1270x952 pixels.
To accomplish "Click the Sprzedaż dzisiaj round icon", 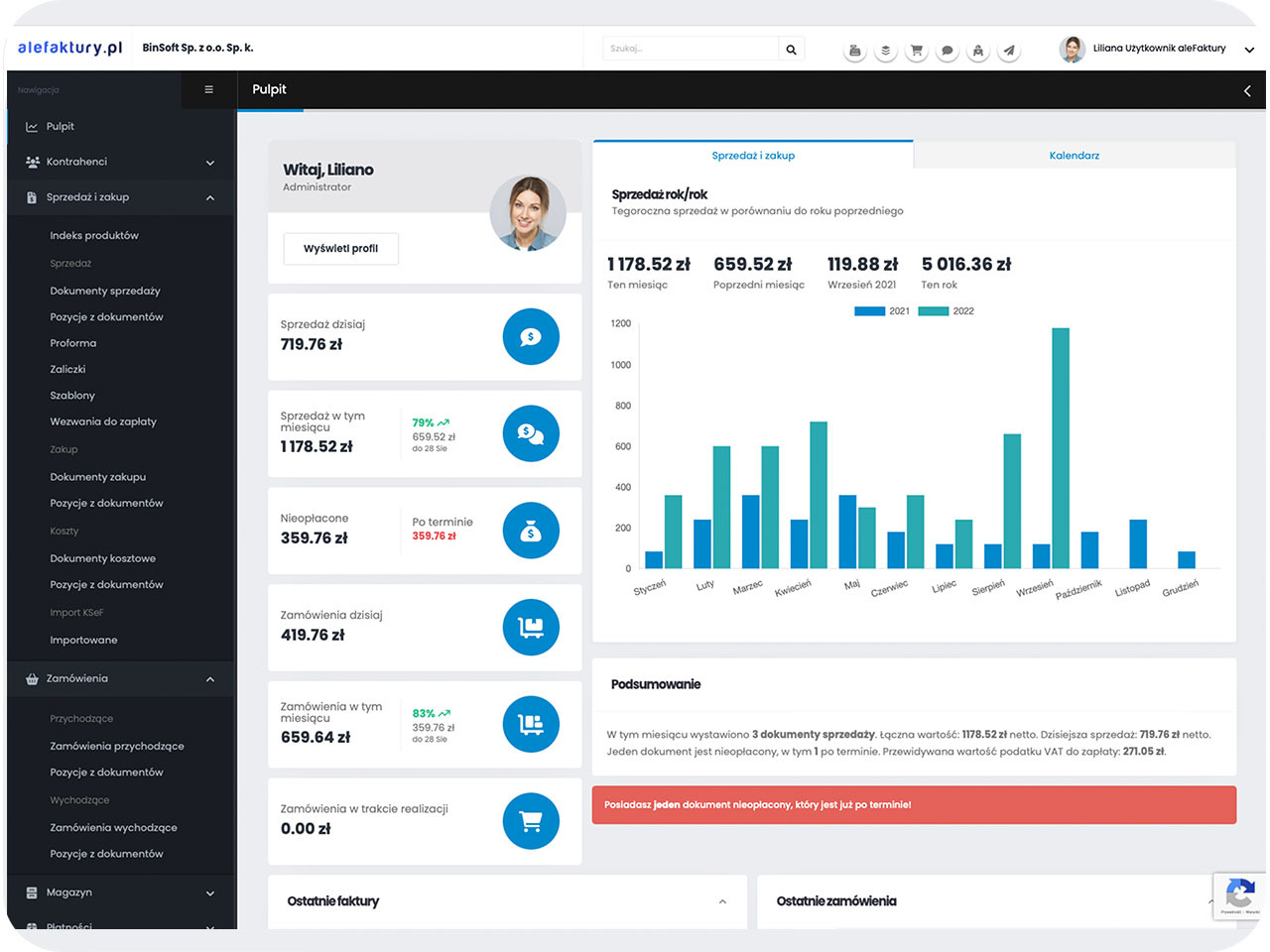I will click(x=531, y=337).
